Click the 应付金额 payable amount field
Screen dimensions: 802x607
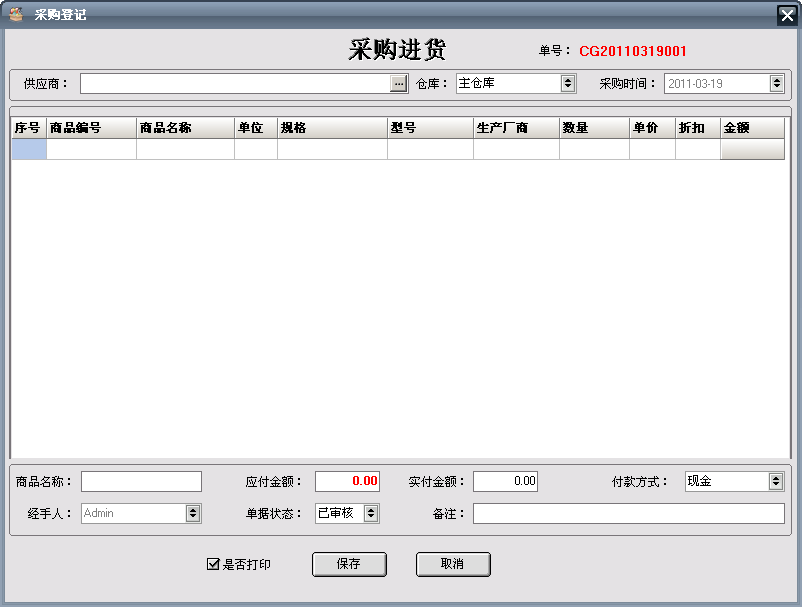347,482
